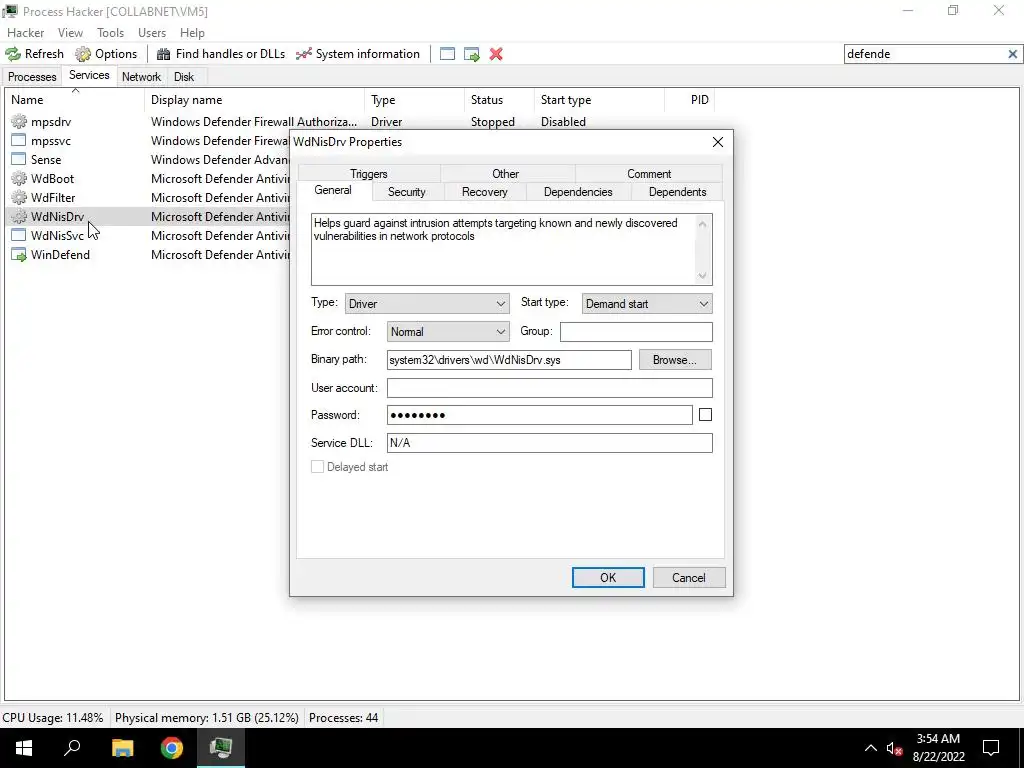Click Browse for binary path
The height and width of the screenshot is (768, 1024).
point(675,360)
